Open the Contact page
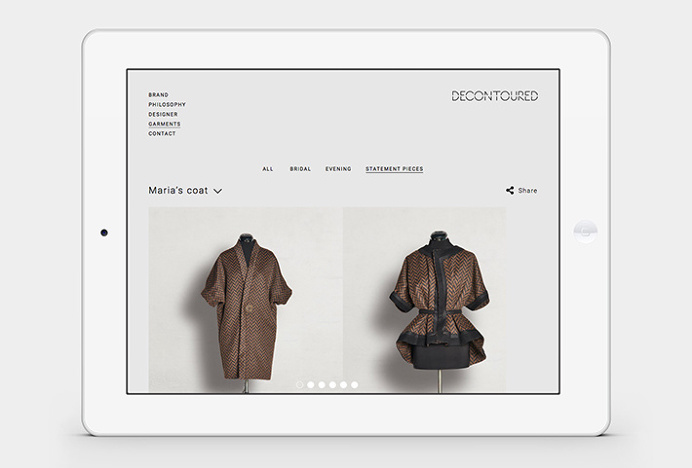Viewport: 692px width, 468px height. (162, 133)
